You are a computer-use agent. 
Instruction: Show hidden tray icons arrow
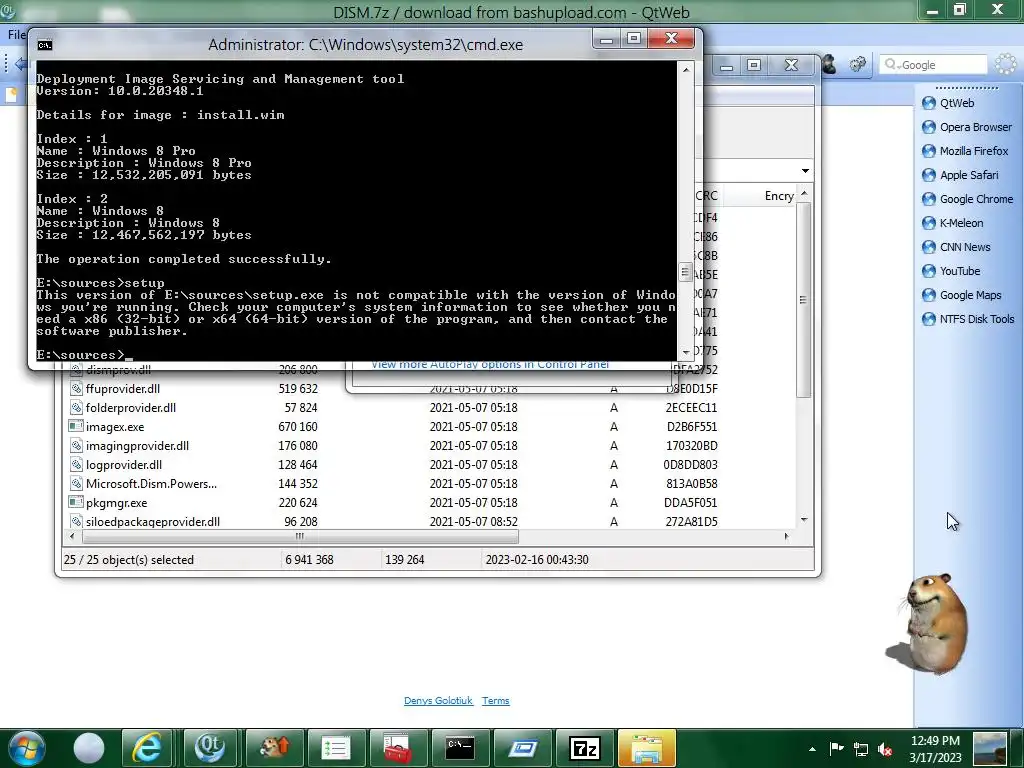(812, 749)
